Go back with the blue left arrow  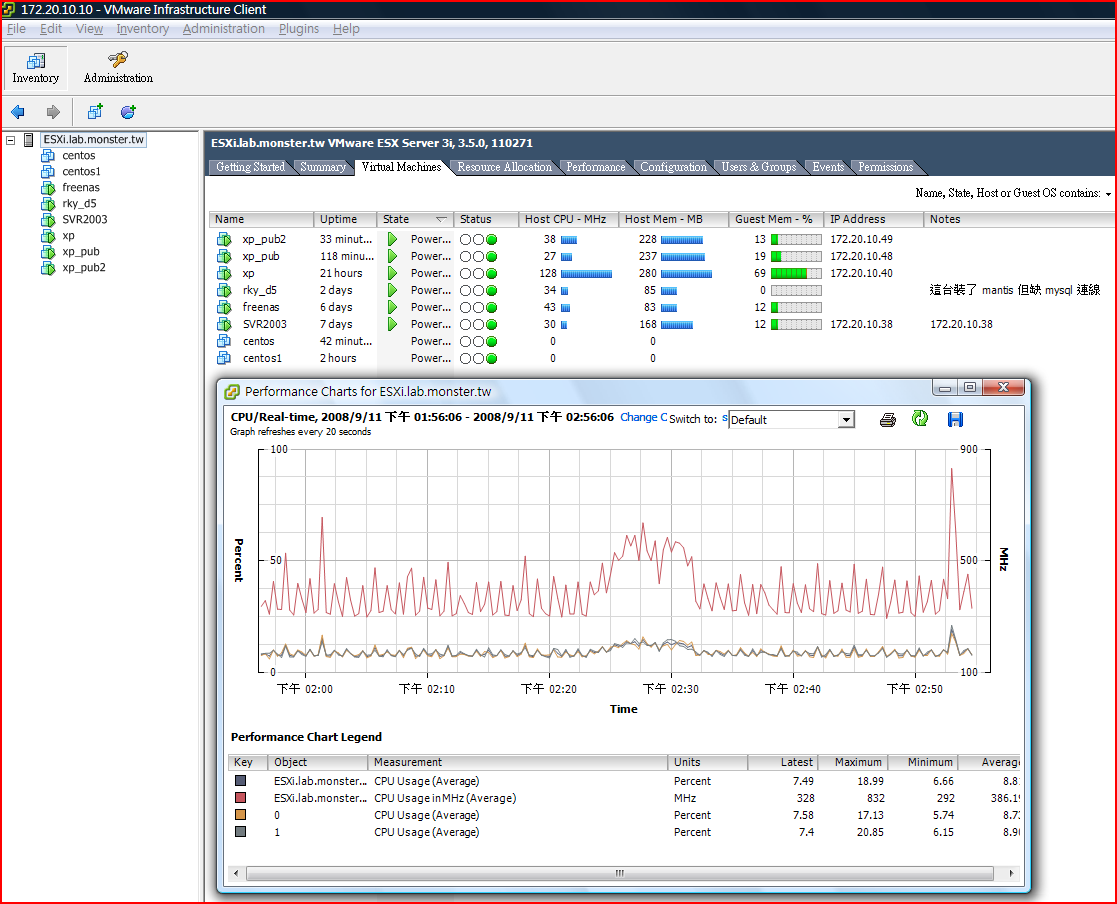pos(18,112)
